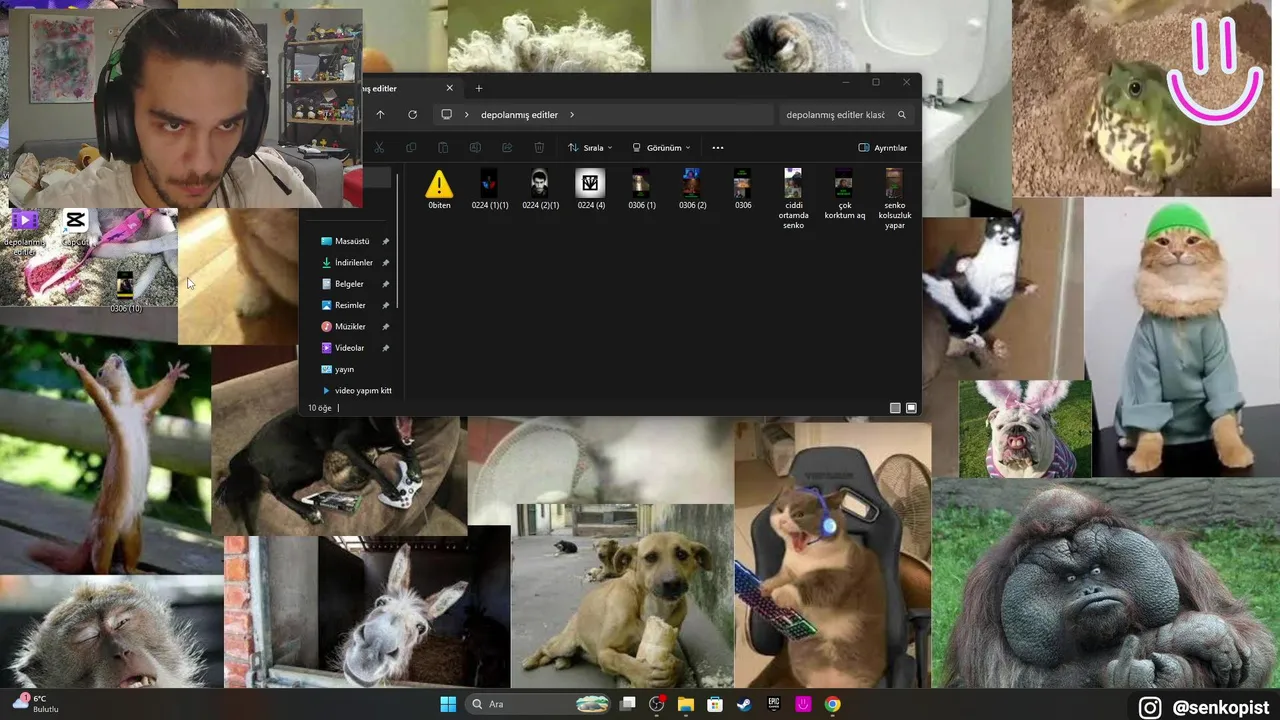The height and width of the screenshot is (720, 1280).
Task: Toggle the Ayrıntılar details pane
Action: (x=883, y=148)
